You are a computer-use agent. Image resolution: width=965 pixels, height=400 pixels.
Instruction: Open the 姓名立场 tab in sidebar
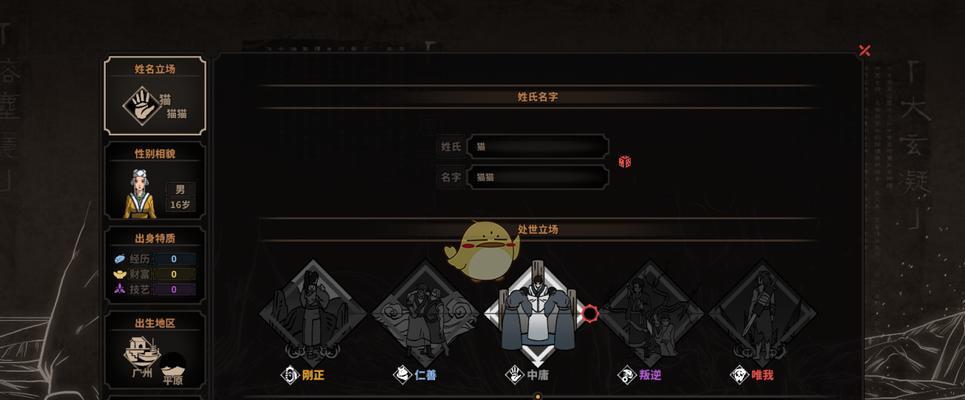click(155, 95)
